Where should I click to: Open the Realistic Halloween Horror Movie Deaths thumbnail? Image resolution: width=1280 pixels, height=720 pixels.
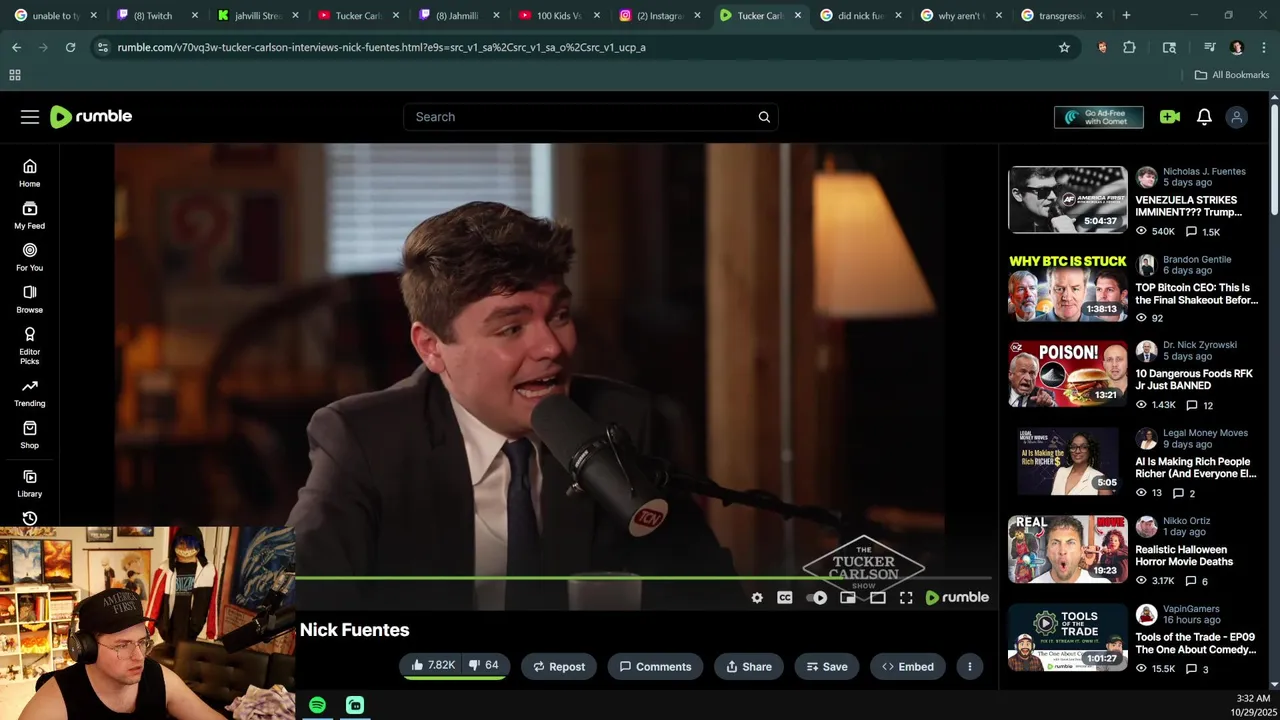click(1067, 549)
